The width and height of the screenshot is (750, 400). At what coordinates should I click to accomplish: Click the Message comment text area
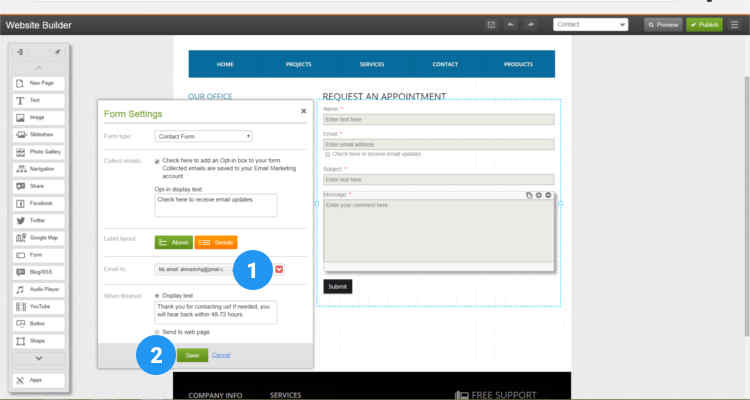click(x=439, y=231)
